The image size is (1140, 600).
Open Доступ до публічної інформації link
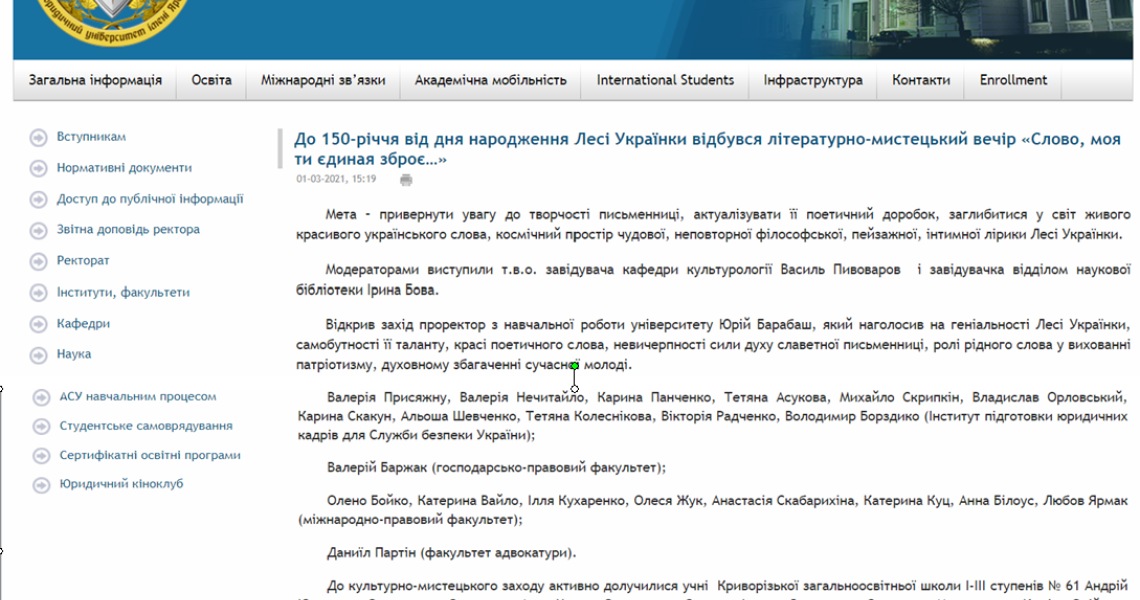[x=150, y=199]
